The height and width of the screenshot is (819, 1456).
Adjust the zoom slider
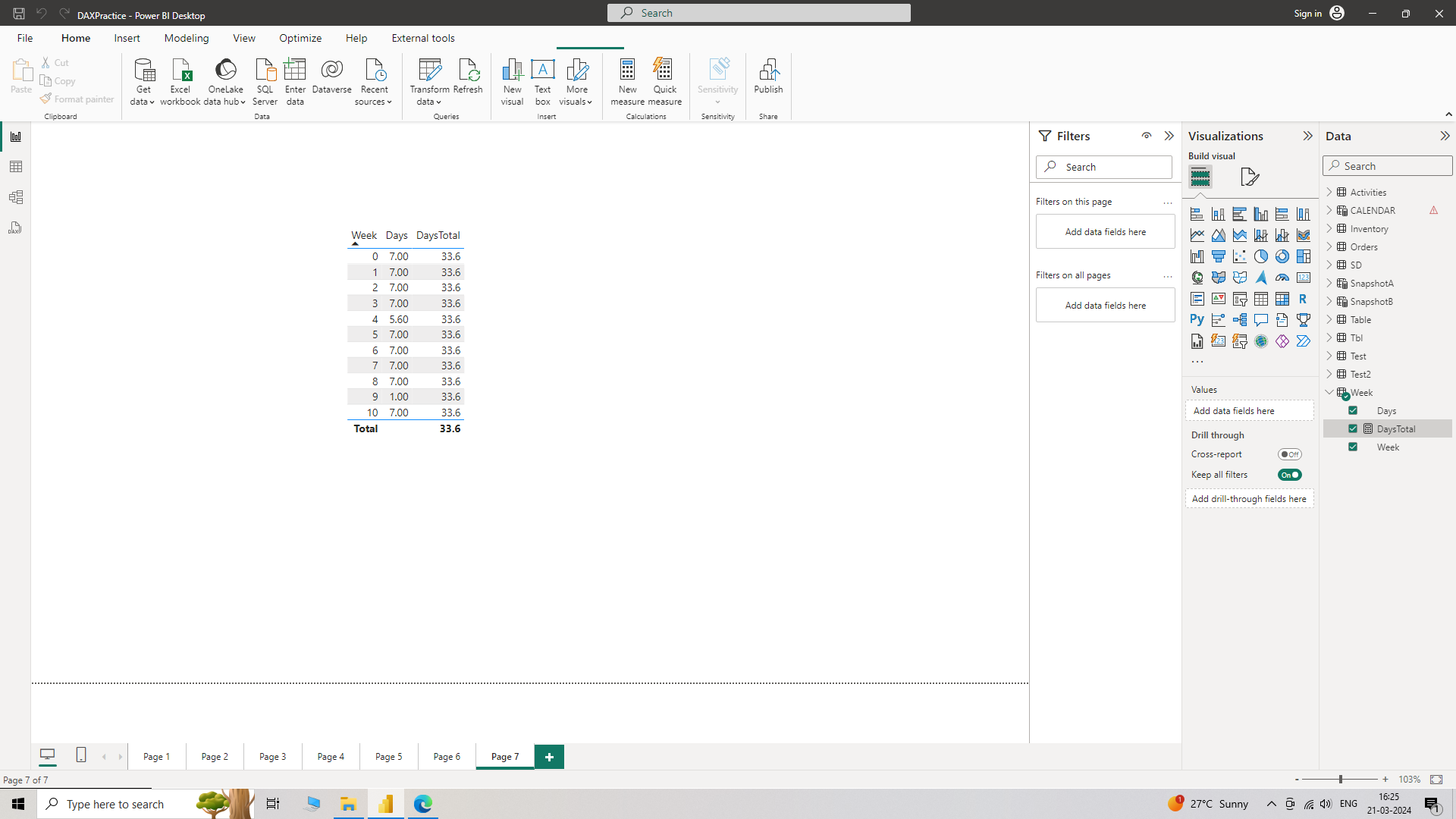pyautogui.click(x=1340, y=779)
